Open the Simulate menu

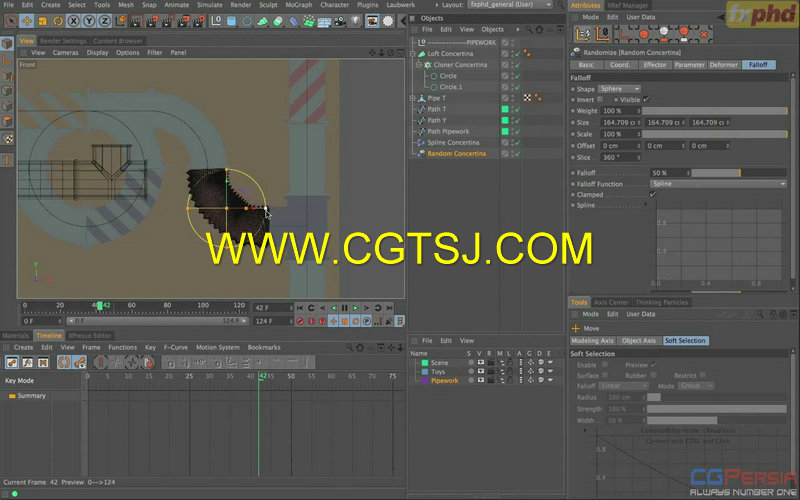pos(209,5)
